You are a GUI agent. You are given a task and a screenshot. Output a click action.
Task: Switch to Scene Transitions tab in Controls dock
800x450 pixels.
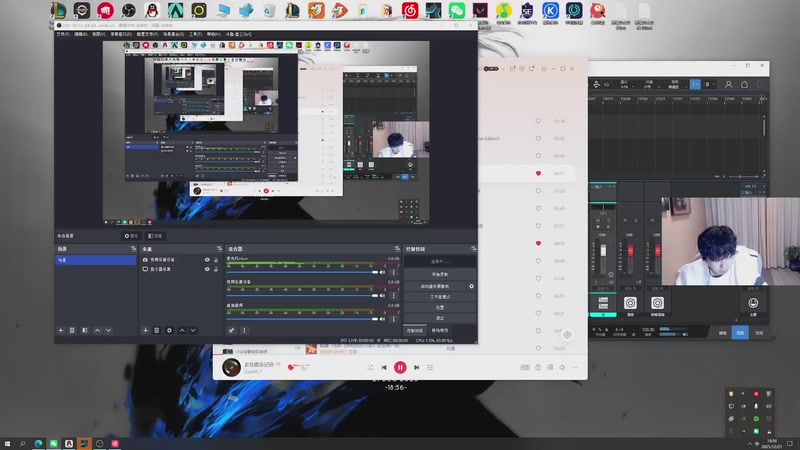click(x=440, y=331)
